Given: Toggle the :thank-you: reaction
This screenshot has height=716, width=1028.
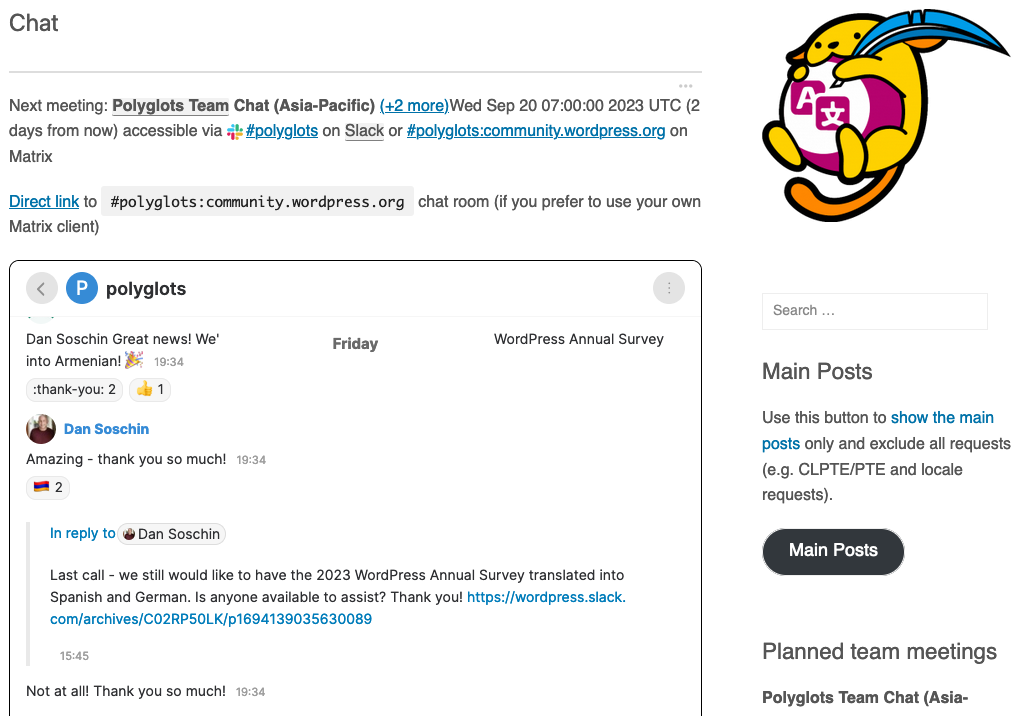Looking at the screenshot, I should pyautogui.click(x=74, y=389).
